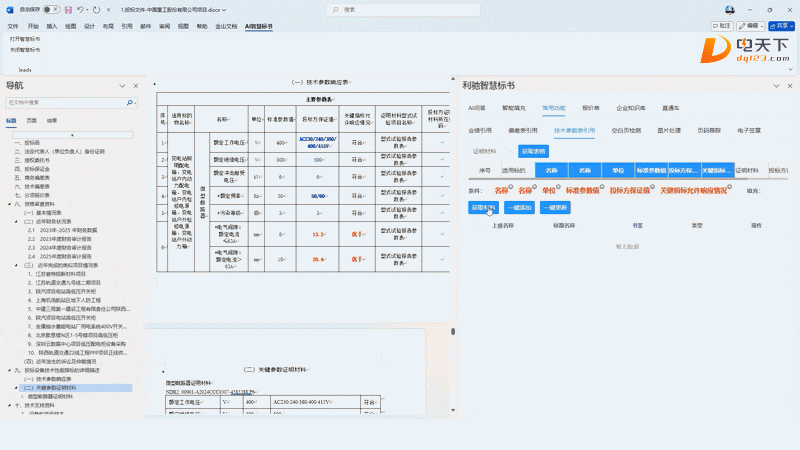Open the document filename dropdown in title bar
This screenshot has height=450, width=800.
tap(223, 10)
